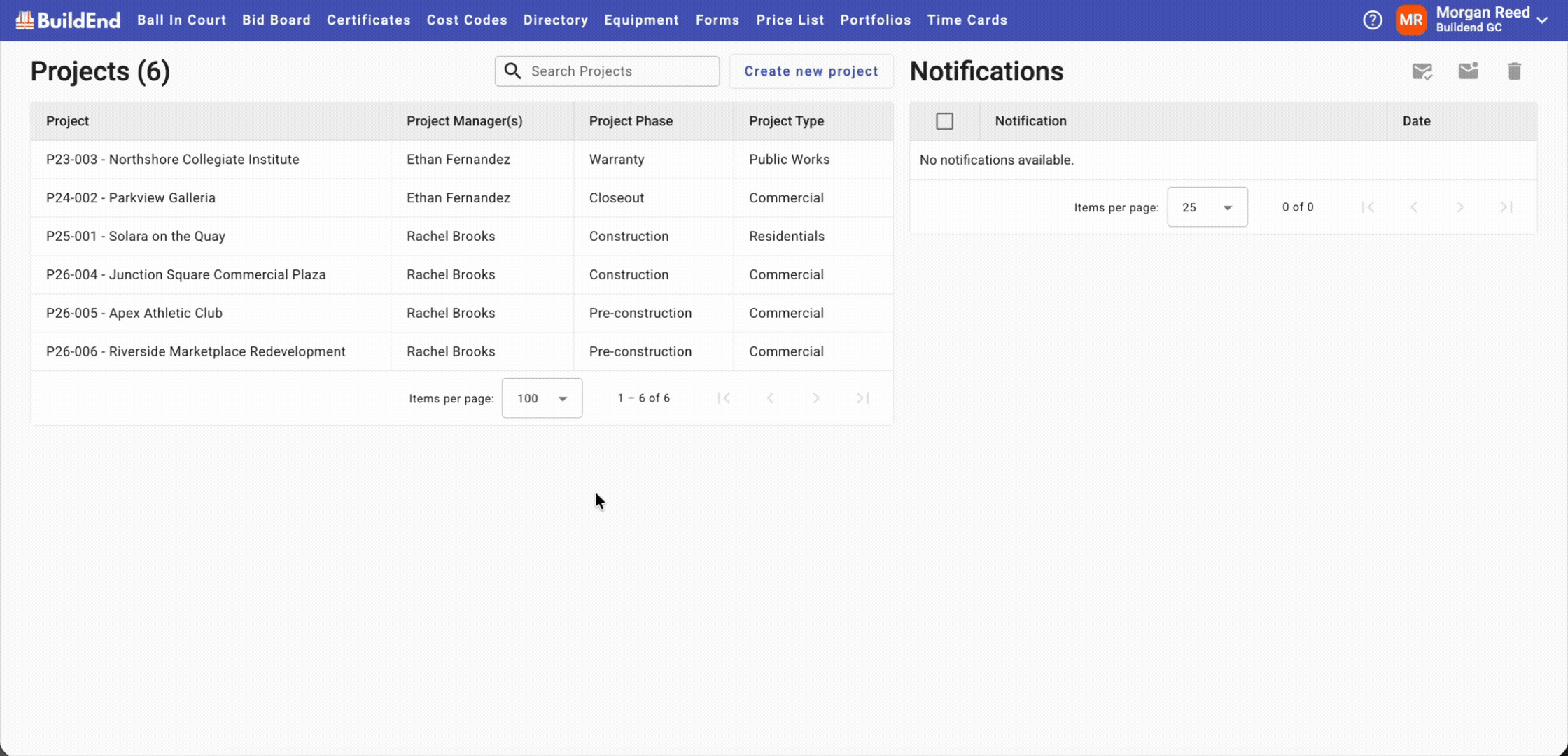
Task: Navigate to Portfolios
Action: click(x=876, y=20)
